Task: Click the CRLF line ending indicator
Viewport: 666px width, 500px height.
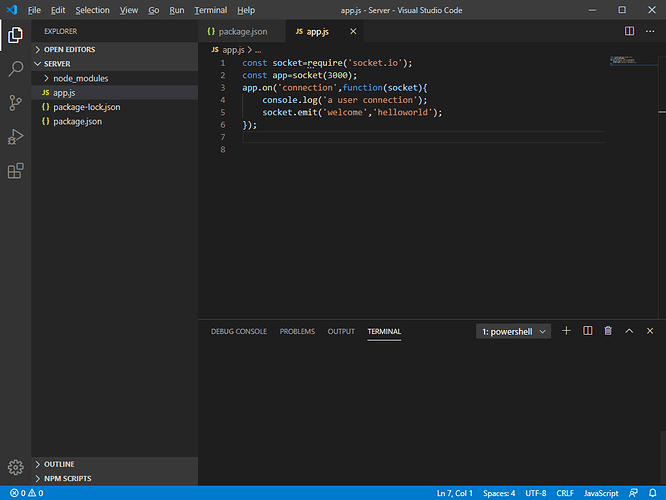Action: 564,493
